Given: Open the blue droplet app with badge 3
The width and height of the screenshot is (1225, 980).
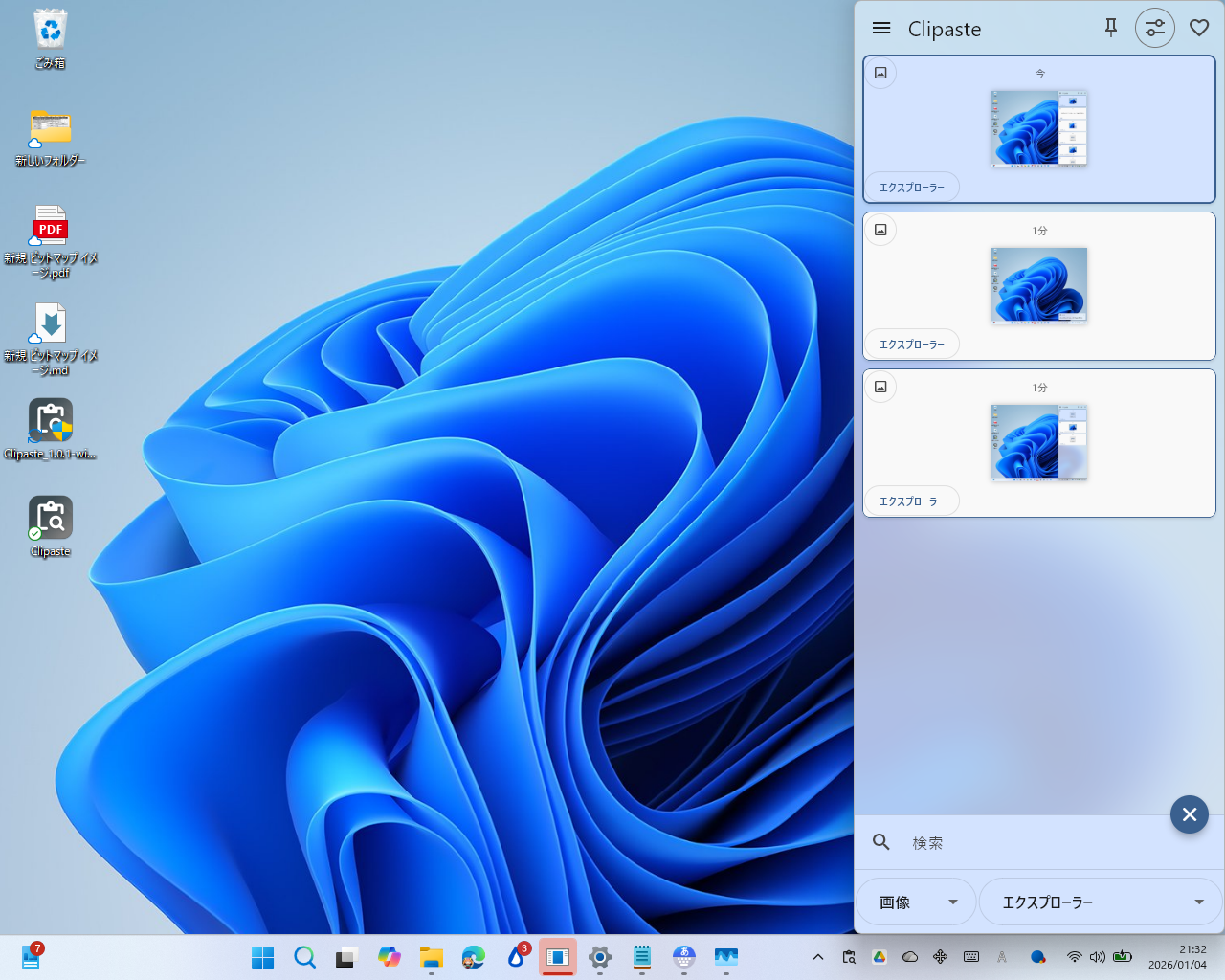Looking at the screenshot, I should tap(516, 957).
